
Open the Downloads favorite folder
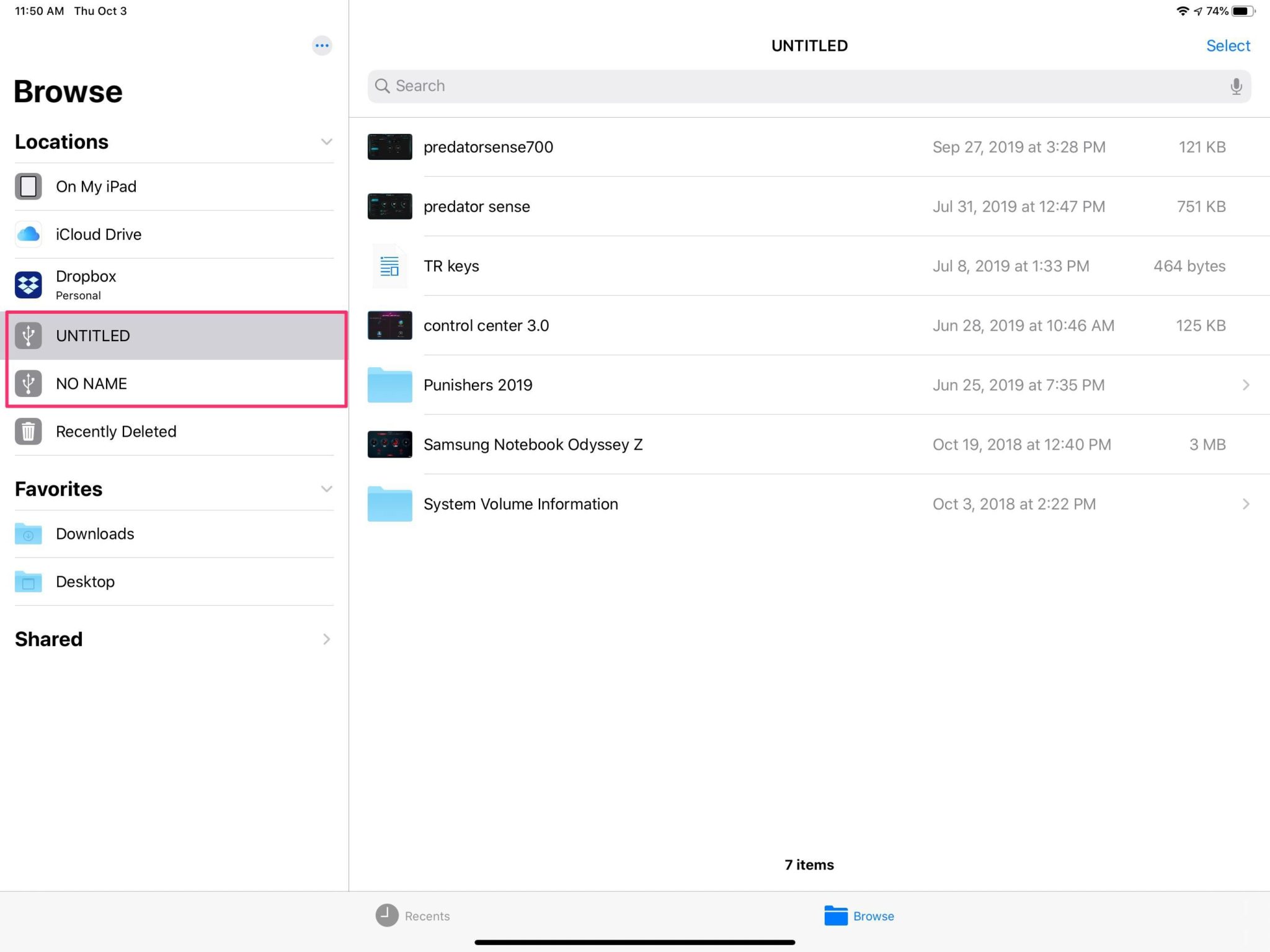click(x=94, y=534)
